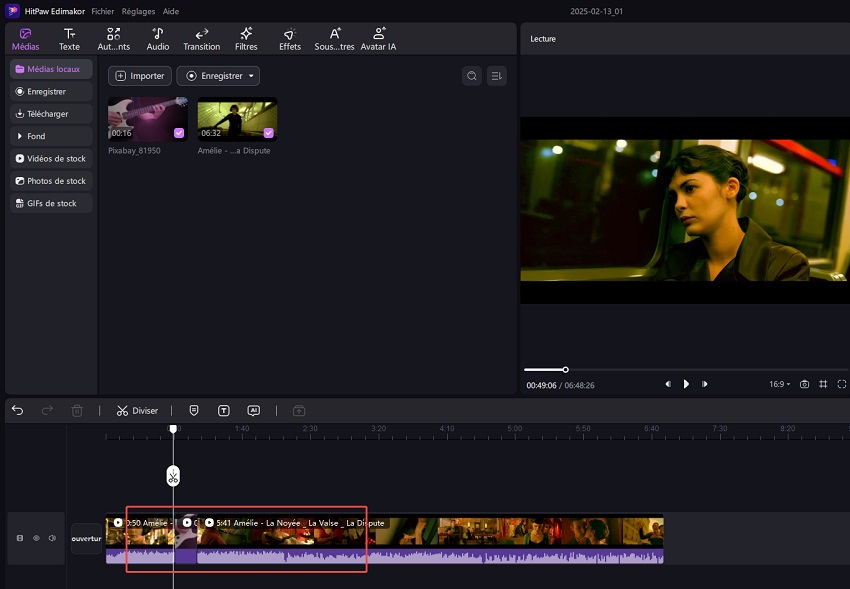
Task: Click the HitPaw Edimakor logo icon
Action: click(x=12, y=11)
